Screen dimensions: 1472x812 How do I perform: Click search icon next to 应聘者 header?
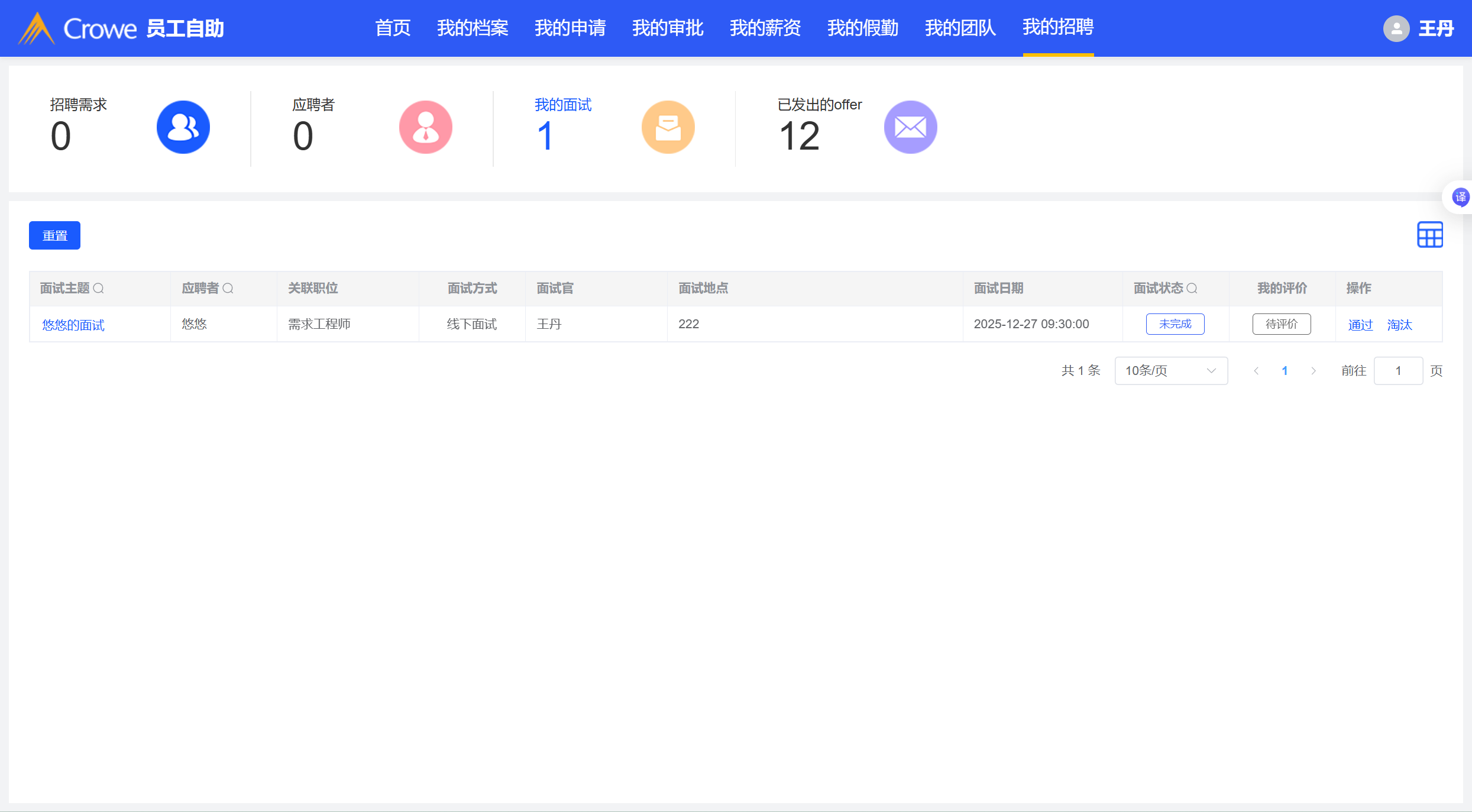228,289
